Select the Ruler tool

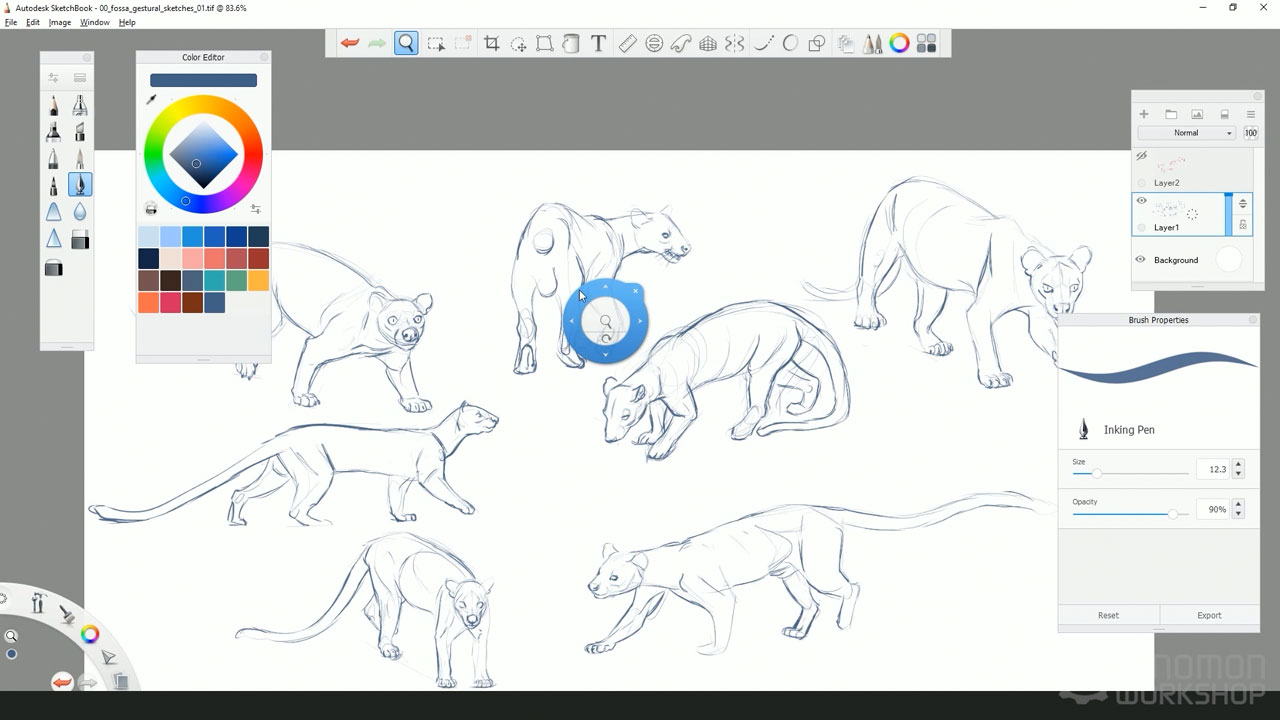[627, 43]
